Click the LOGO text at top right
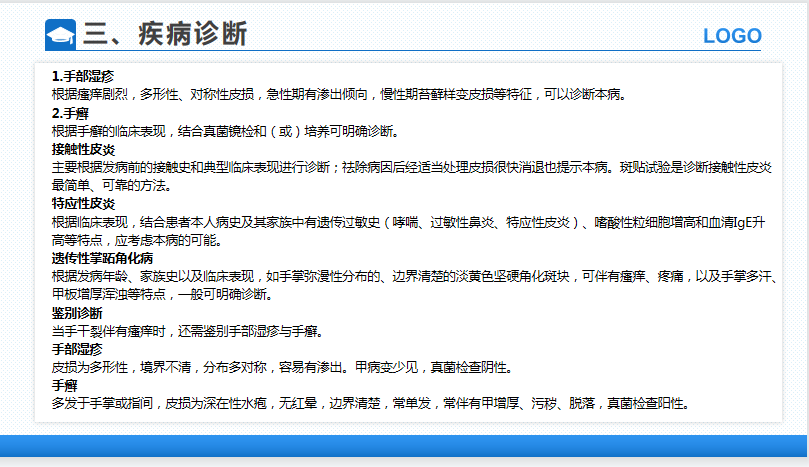809x467 pixels. click(732, 36)
